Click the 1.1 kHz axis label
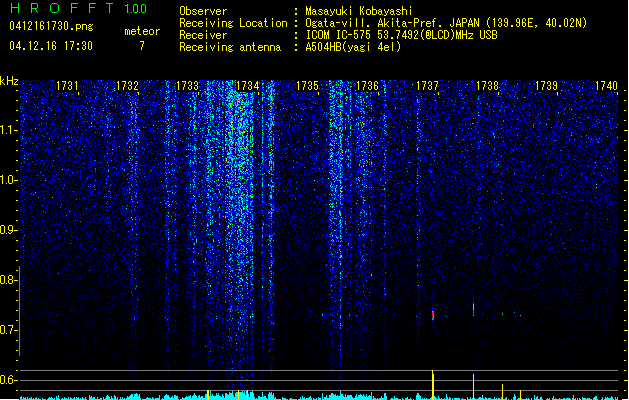 coord(8,130)
